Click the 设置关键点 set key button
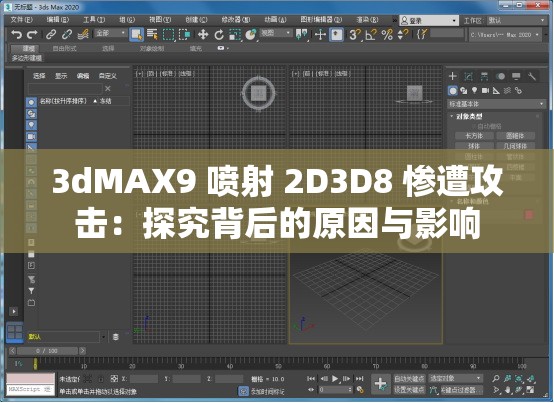The width and height of the screenshot is (554, 403). 409,390
